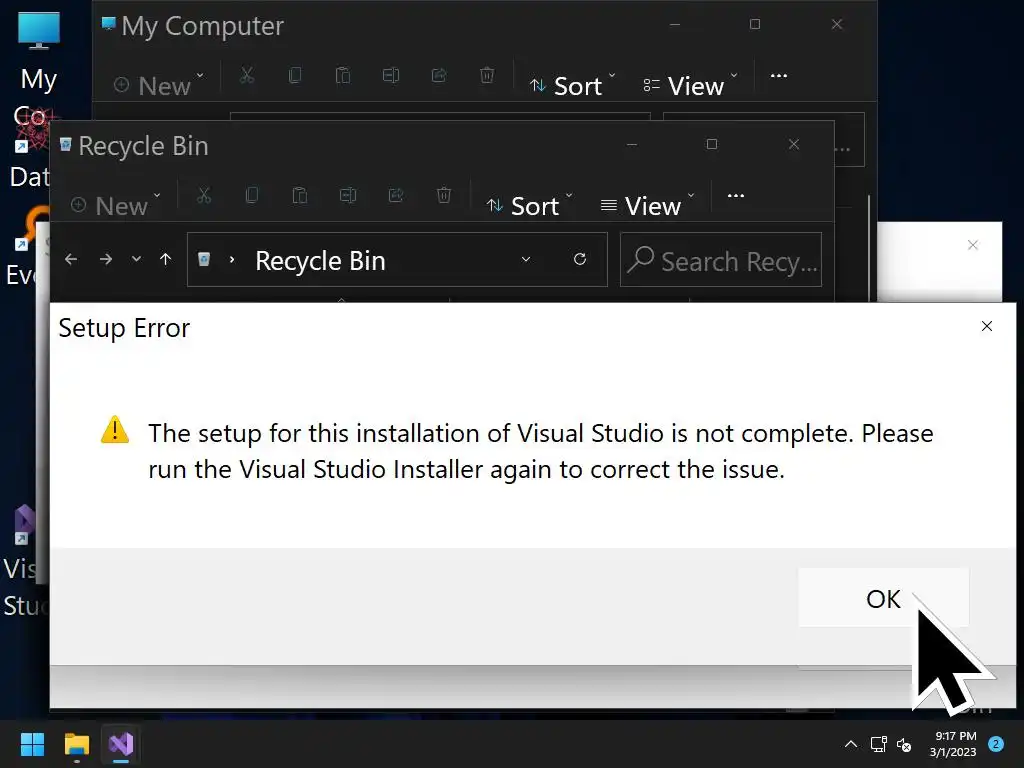The height and width of the screenshot is (768, 1024).
Task: Switch to Visual Studio in the taskbar
Action: tap(121, 744)
